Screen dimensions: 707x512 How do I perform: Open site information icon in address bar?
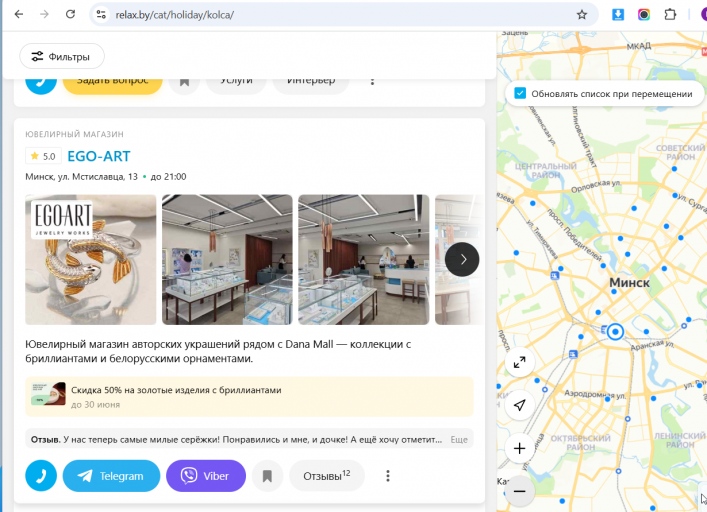point(101,14)
